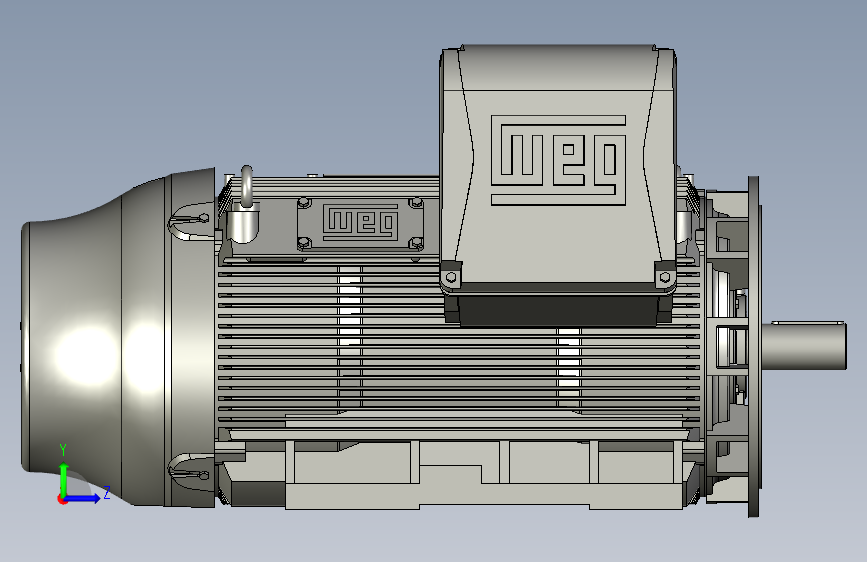
Task: Pick the terminal box lower-left corner bolt
Action: [451, 277]
